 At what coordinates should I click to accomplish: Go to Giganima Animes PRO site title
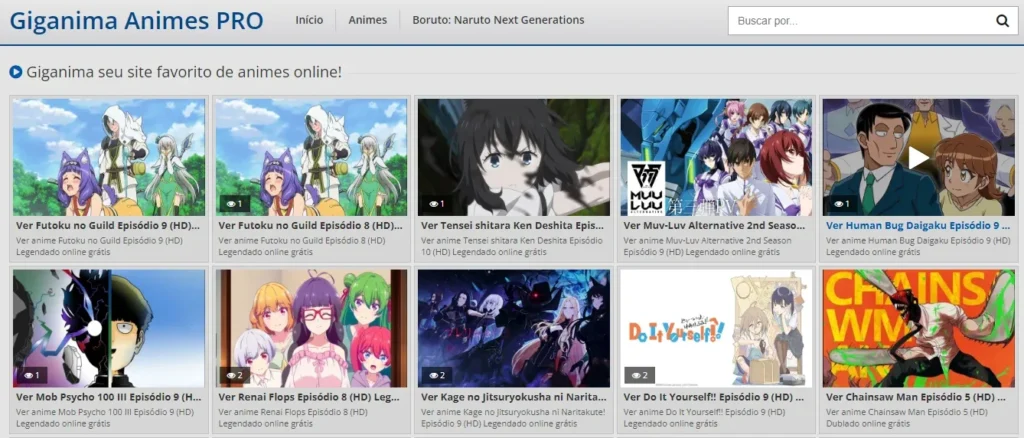[x=136, y=21]
